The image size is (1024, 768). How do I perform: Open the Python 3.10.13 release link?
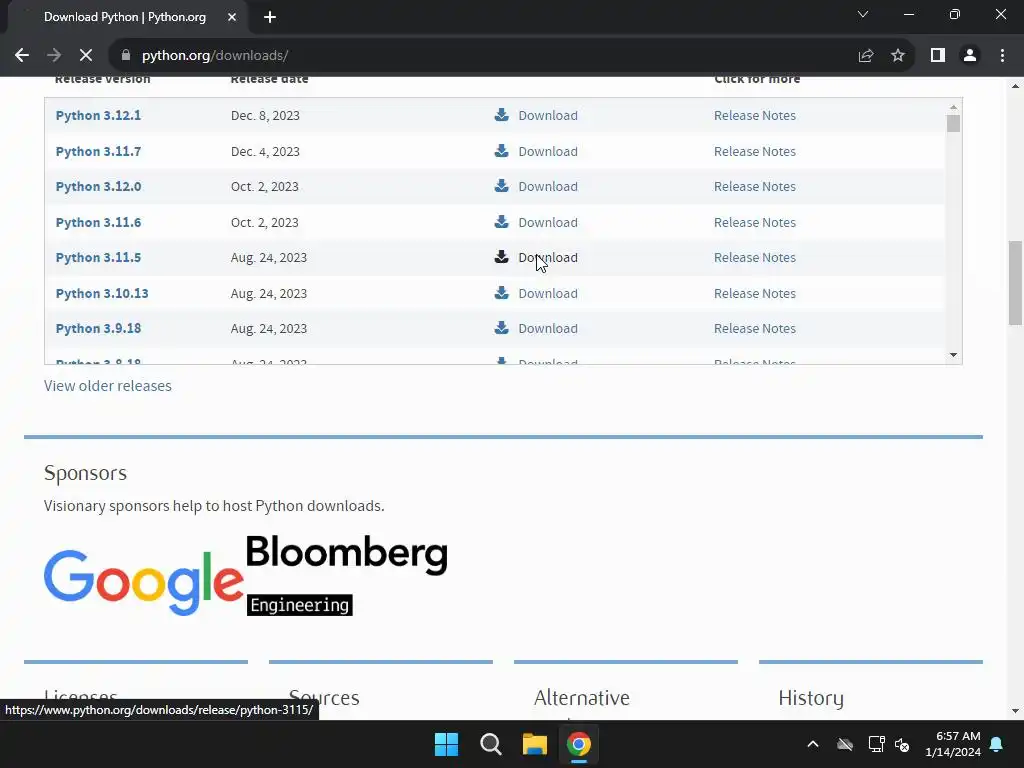(102, 294)
